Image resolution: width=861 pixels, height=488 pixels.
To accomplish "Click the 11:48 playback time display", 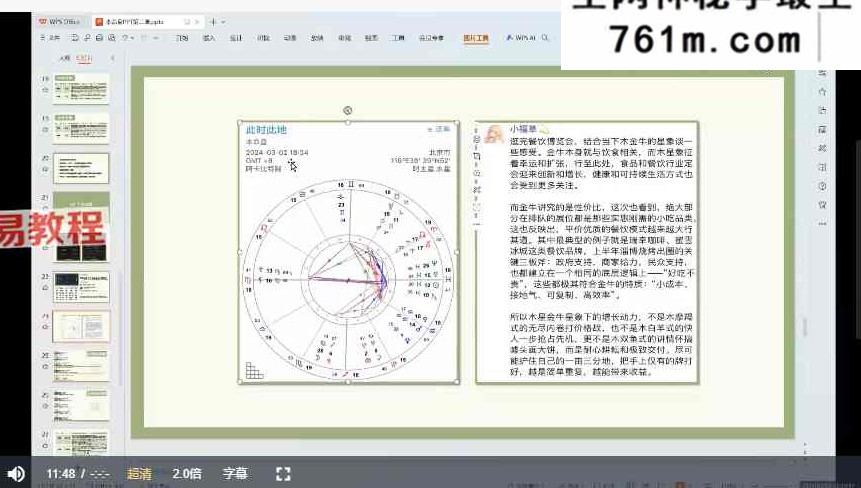I will (x=60, y=474).
